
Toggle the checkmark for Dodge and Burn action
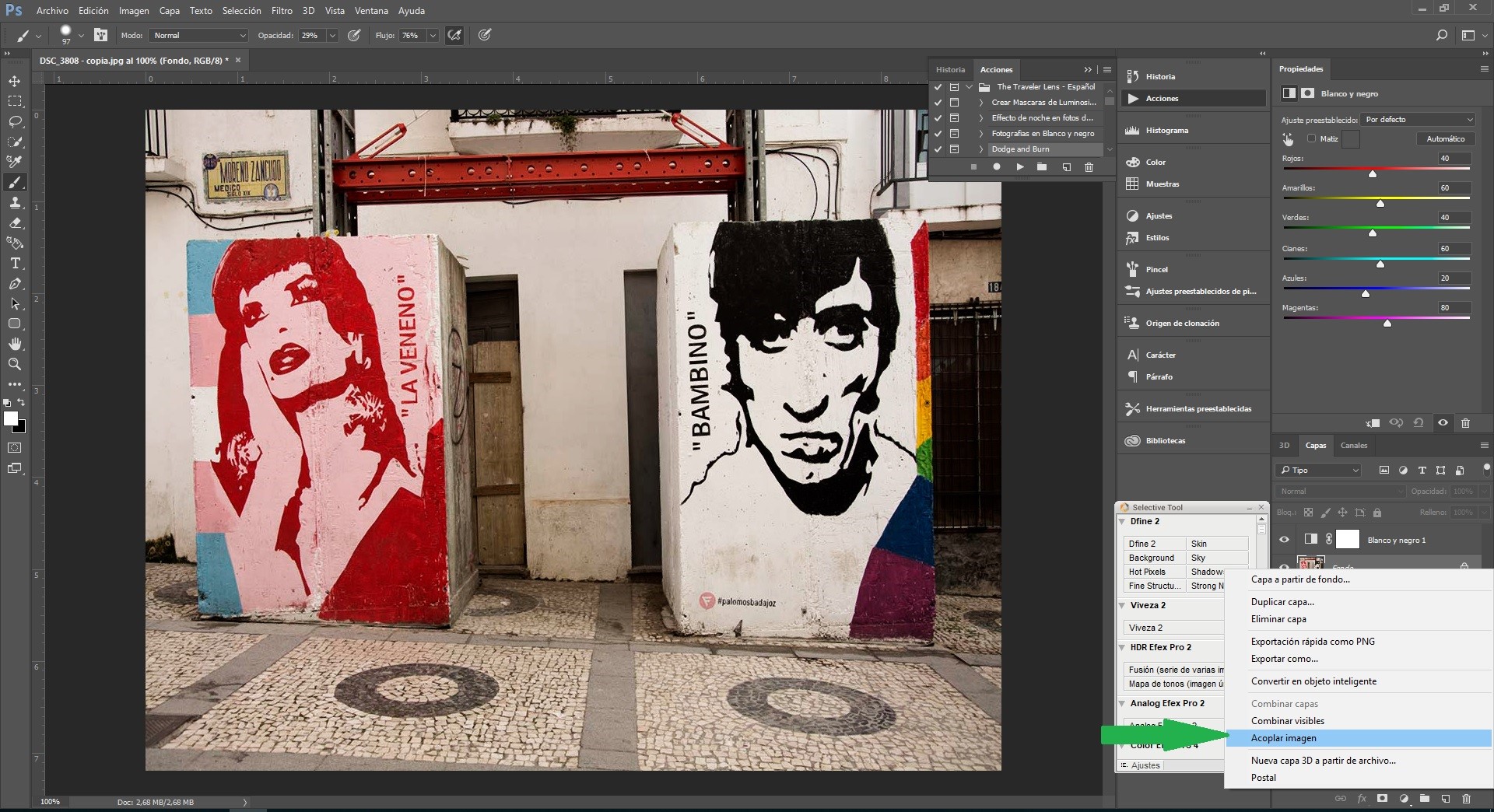tap(938, 149)
